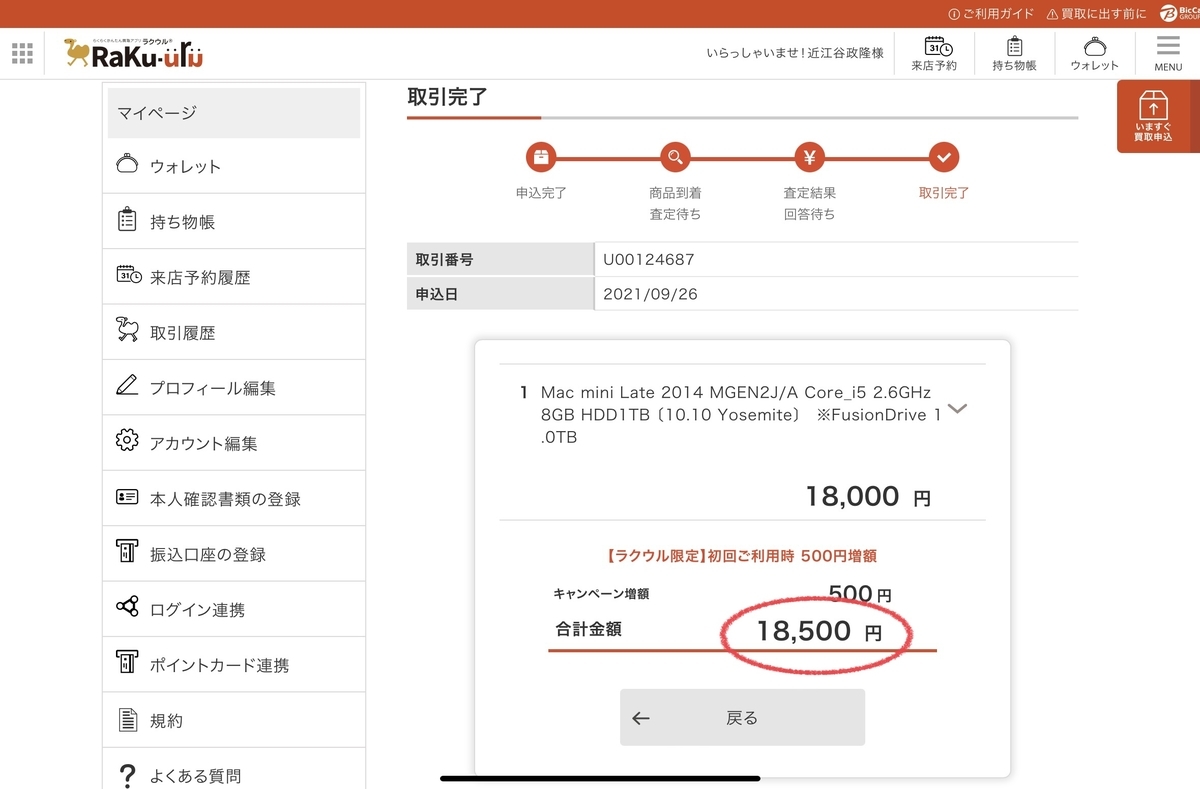The image size is (1200, 789).
Task: Open アカウント編集 sidebar item
Action: click(x=234, y=442)
